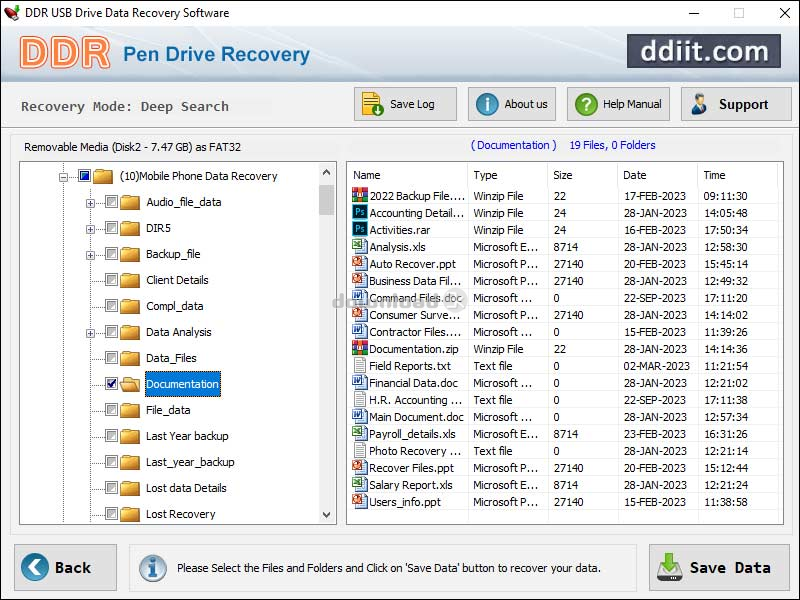Viewport: 800px width, 600px height.
Task: Check the Lost data Details checkbox
Action: pyautogui.click(x=111, y=488)
